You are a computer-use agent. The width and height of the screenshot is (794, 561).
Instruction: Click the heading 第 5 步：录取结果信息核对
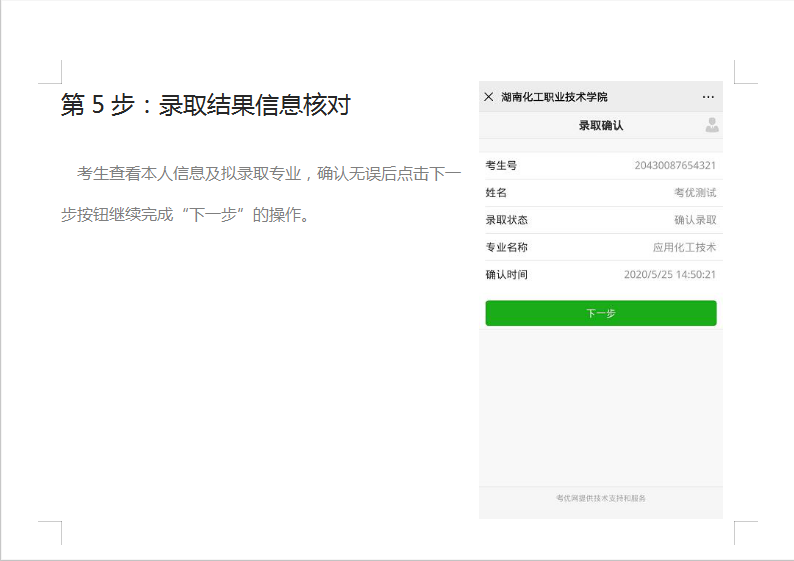(205, 105)
